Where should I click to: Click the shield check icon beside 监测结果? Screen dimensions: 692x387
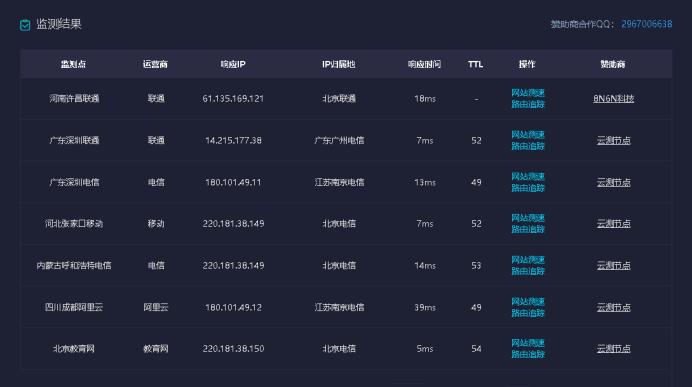pos(25,25)
